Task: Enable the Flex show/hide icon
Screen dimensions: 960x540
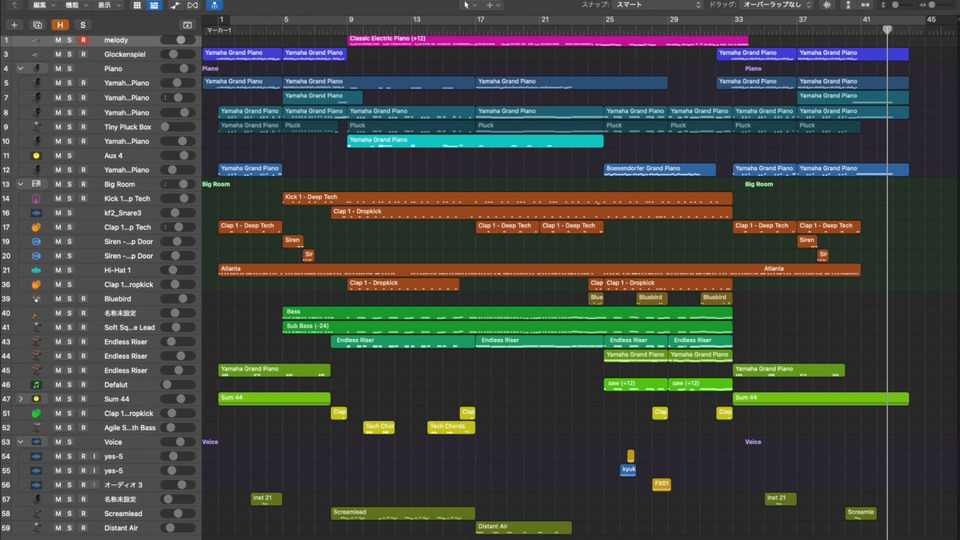Action: point(193,5)
